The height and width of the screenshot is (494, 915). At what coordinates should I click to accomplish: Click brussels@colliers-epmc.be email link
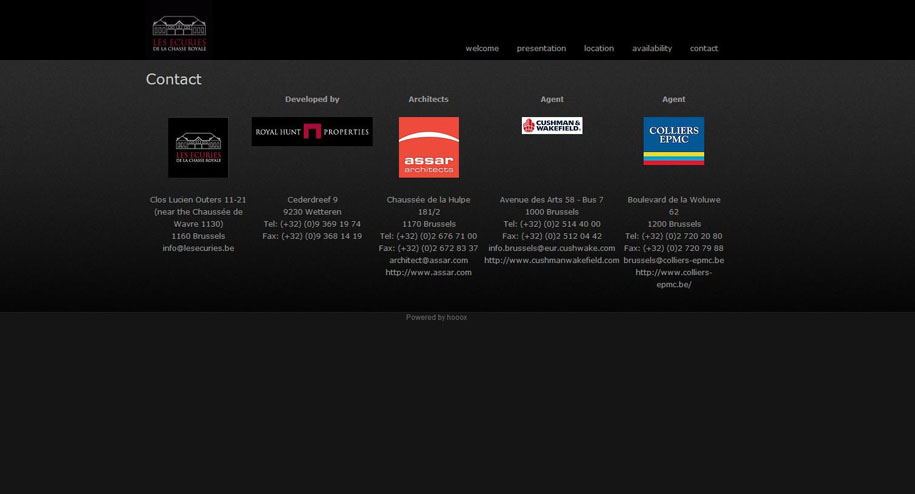click(x=674, y=260)
